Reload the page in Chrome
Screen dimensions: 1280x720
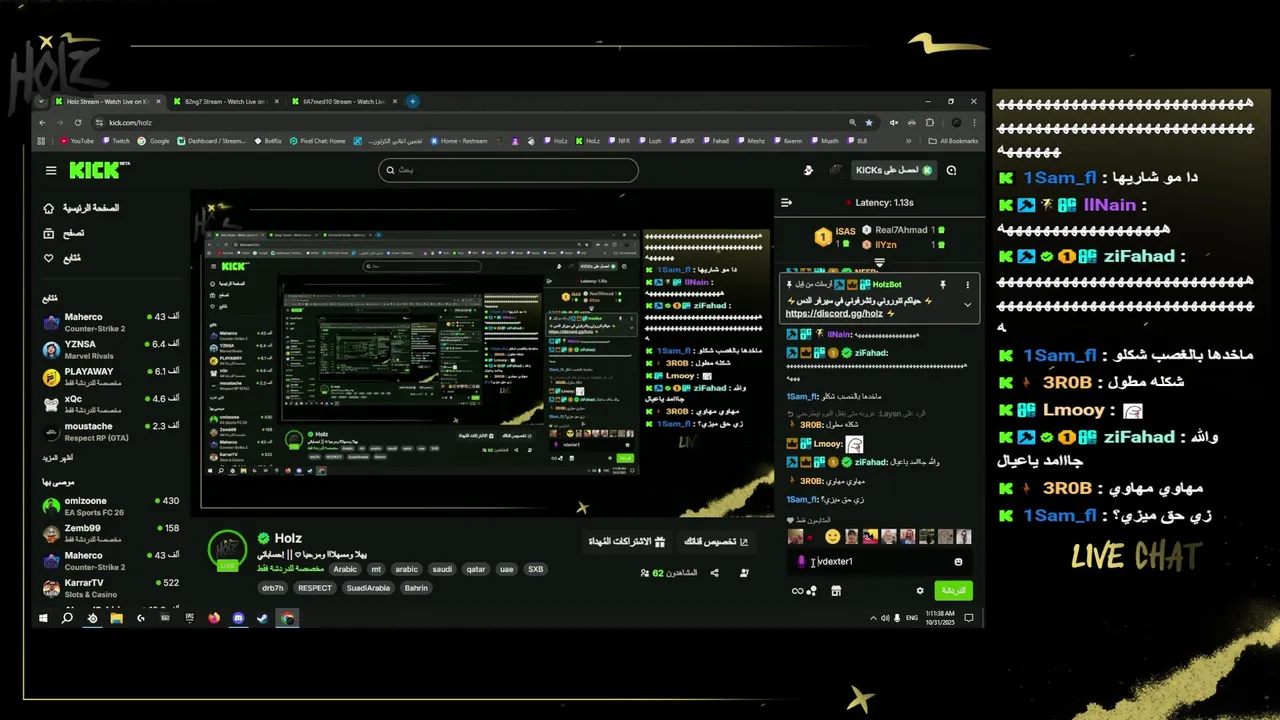pos(79,123)
